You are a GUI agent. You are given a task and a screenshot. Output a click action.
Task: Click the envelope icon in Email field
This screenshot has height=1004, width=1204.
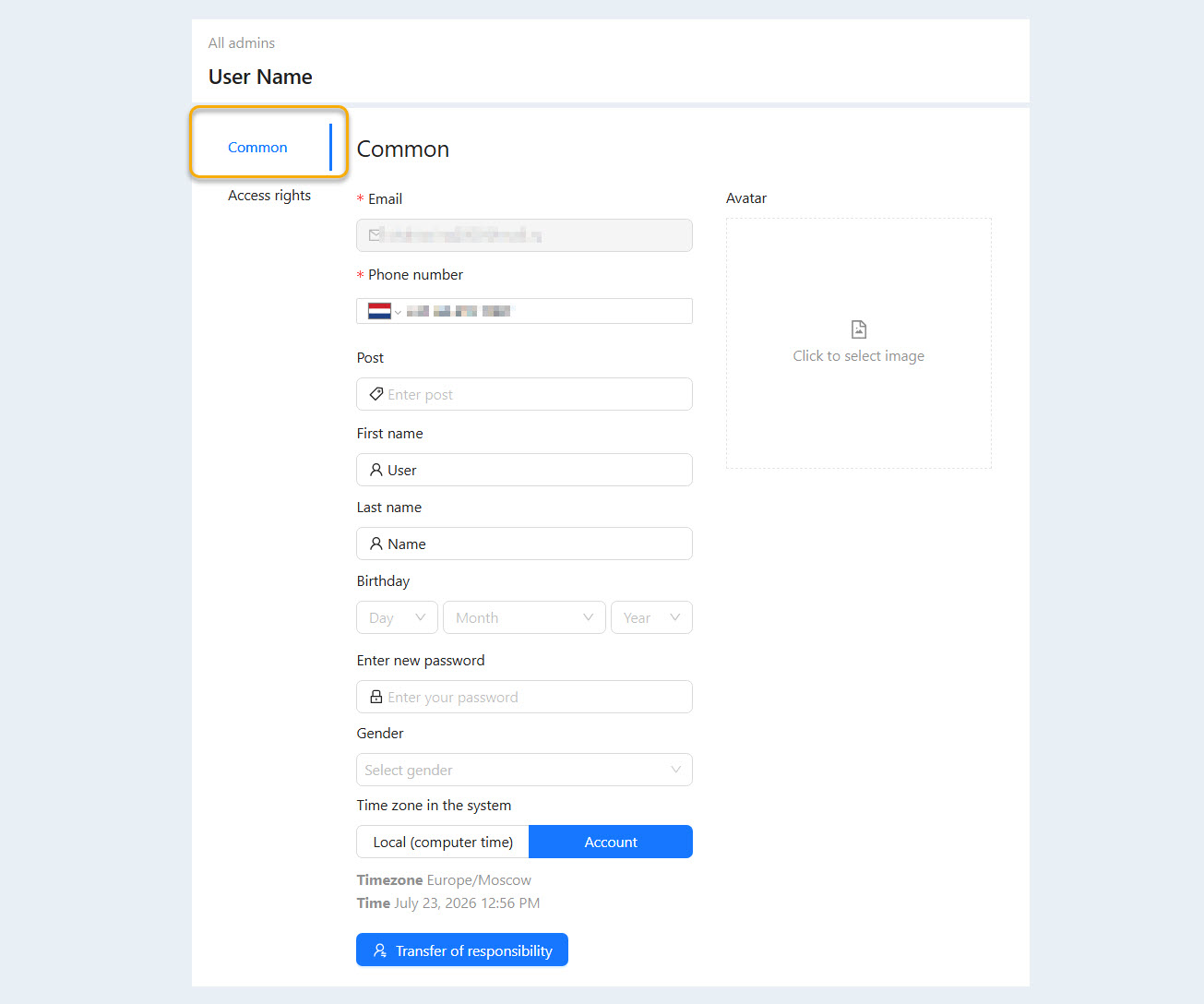[x=375, y=235]
